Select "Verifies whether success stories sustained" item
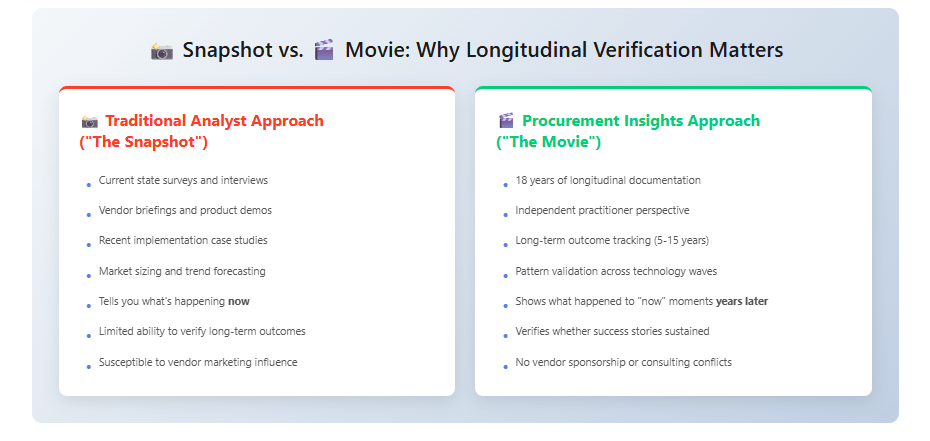930x441 pixels. coord(613,331)
